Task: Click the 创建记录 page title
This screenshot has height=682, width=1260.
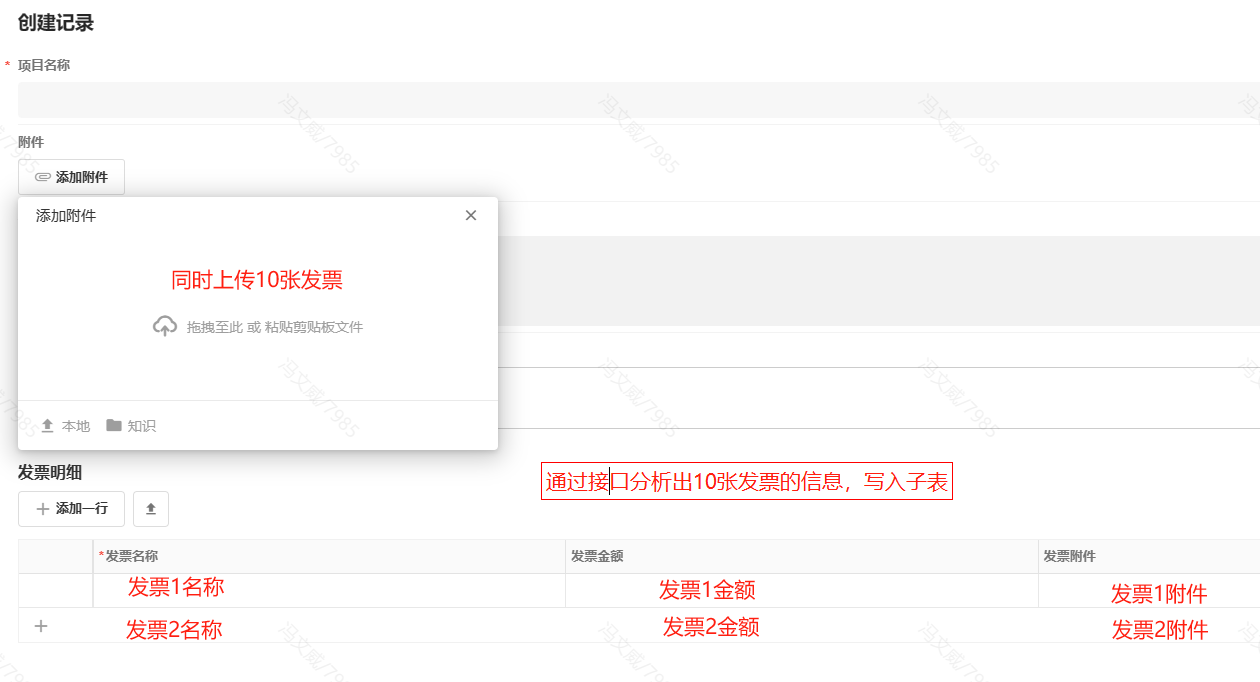Action: (56, 23)
